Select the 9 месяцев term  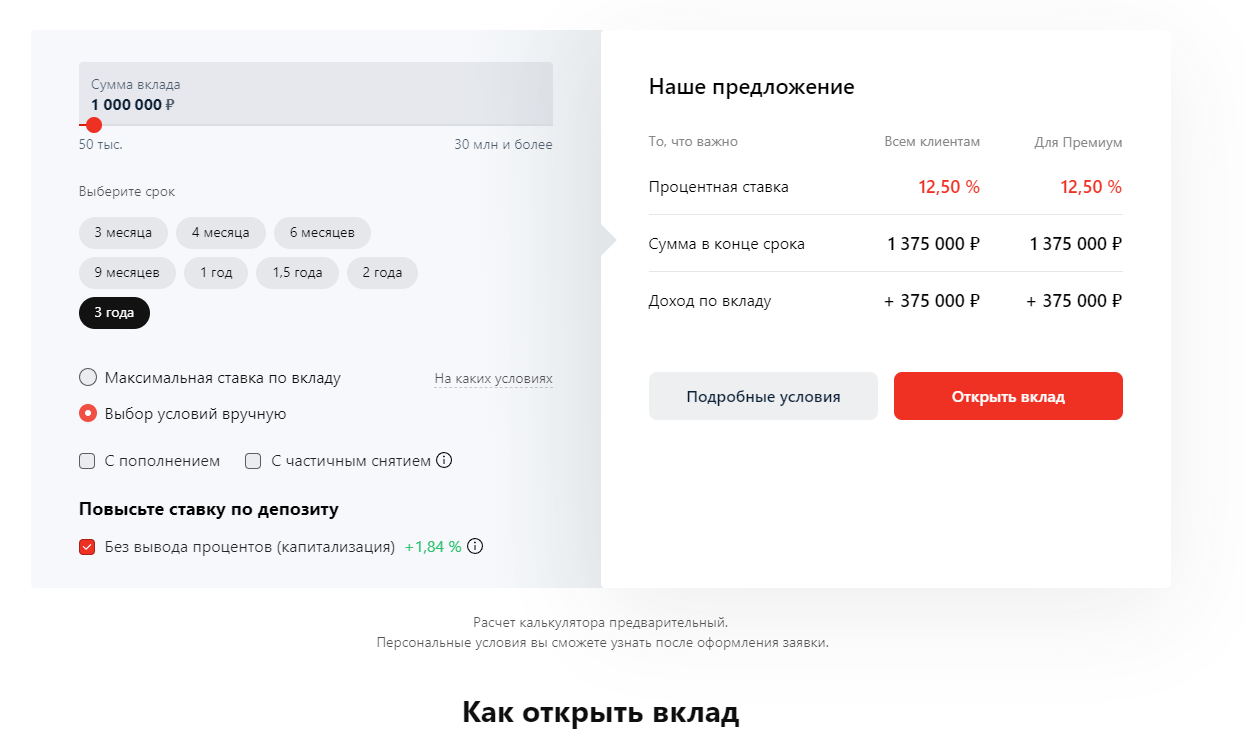click(127, 273)
